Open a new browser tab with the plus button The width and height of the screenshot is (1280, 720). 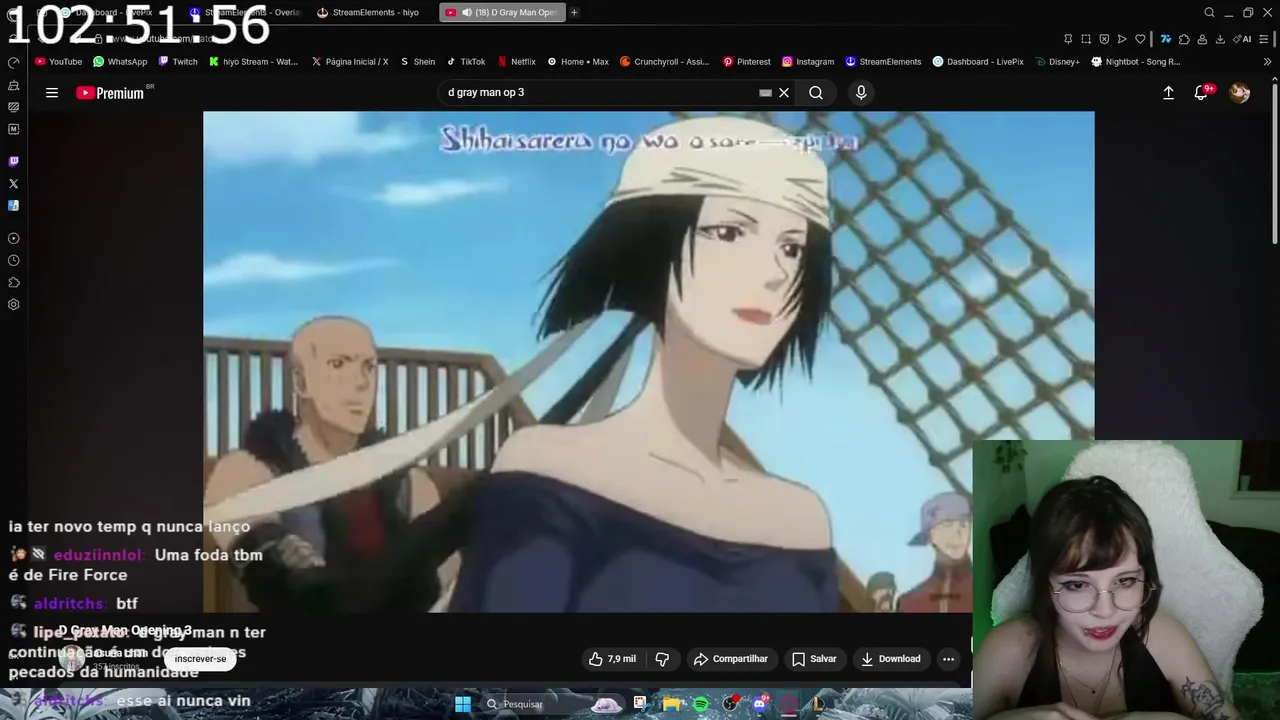tap(574, 12)
